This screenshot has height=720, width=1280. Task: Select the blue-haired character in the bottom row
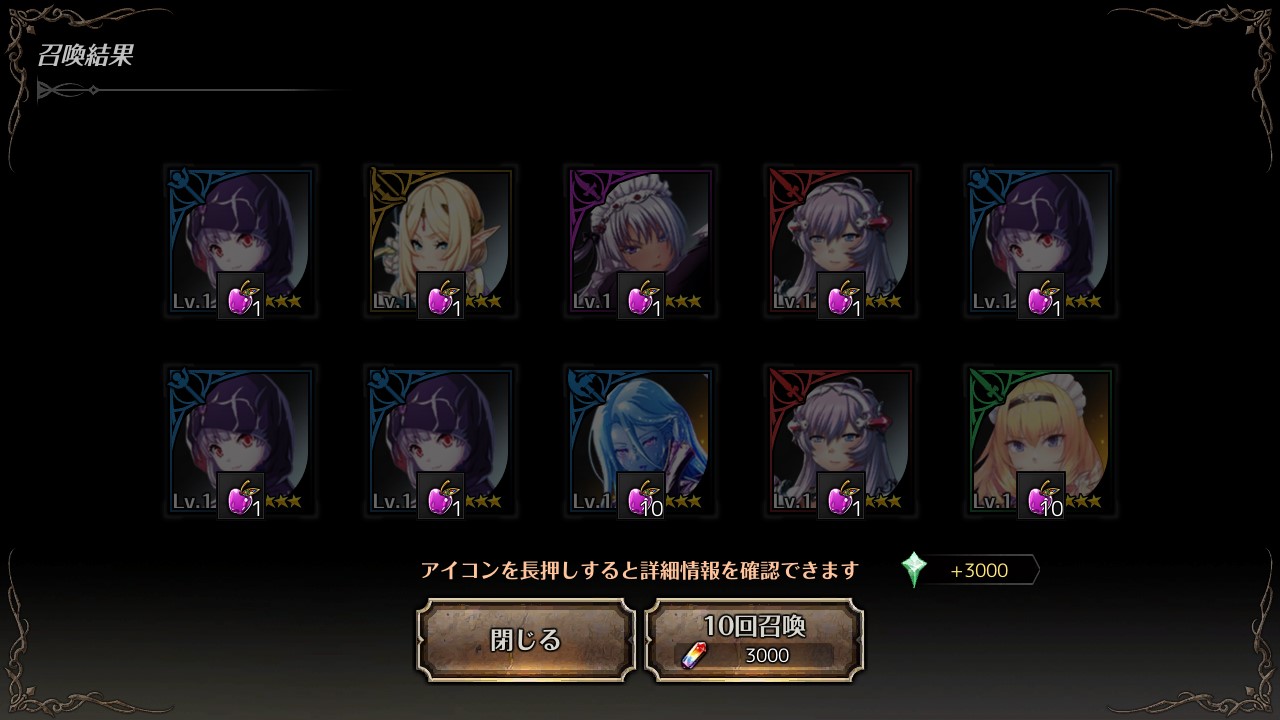[x=641, y=441]
